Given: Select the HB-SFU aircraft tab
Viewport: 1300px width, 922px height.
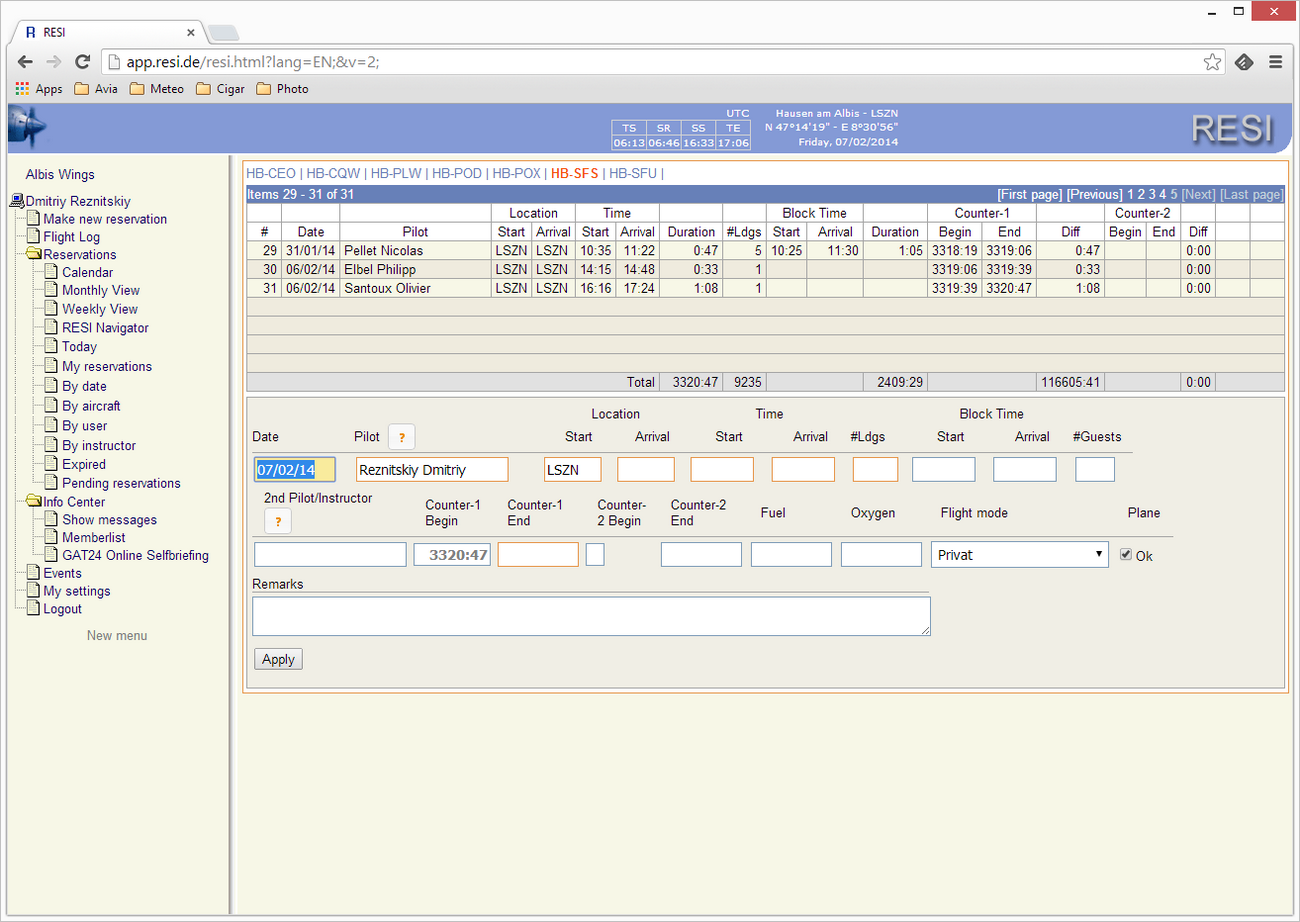Looking at the screenshot, I should pyautogui.click(x=632, y=173).
